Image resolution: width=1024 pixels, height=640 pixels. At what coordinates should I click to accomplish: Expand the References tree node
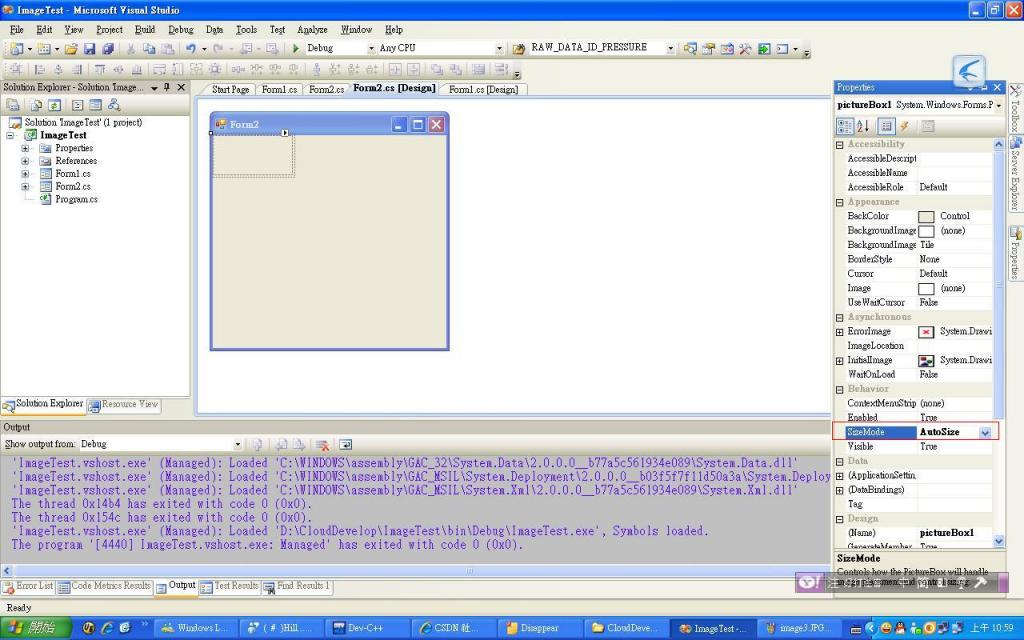(25, 161)
